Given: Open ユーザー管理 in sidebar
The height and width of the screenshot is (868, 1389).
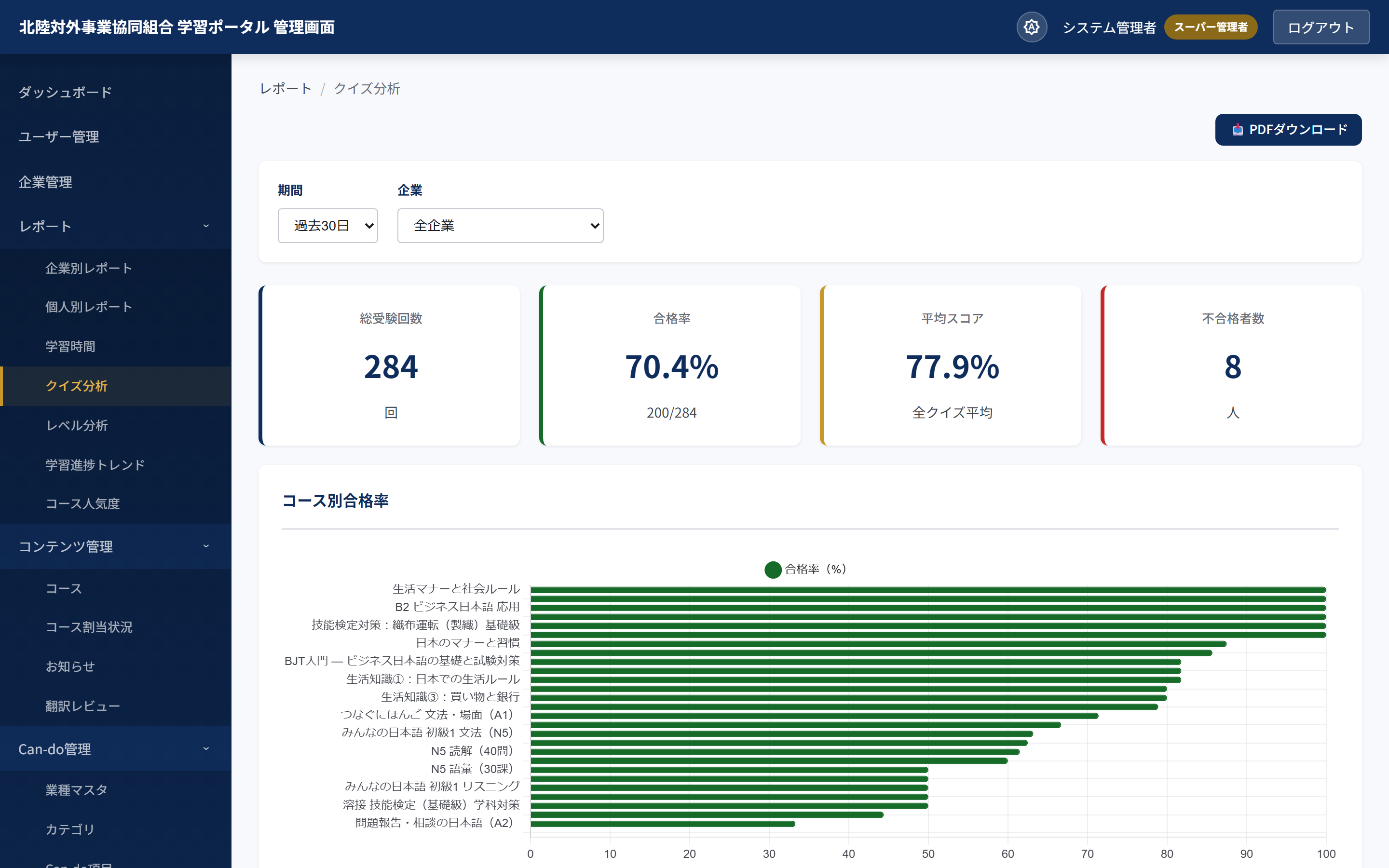Looking at the screenshot, I should pos(115,136).
